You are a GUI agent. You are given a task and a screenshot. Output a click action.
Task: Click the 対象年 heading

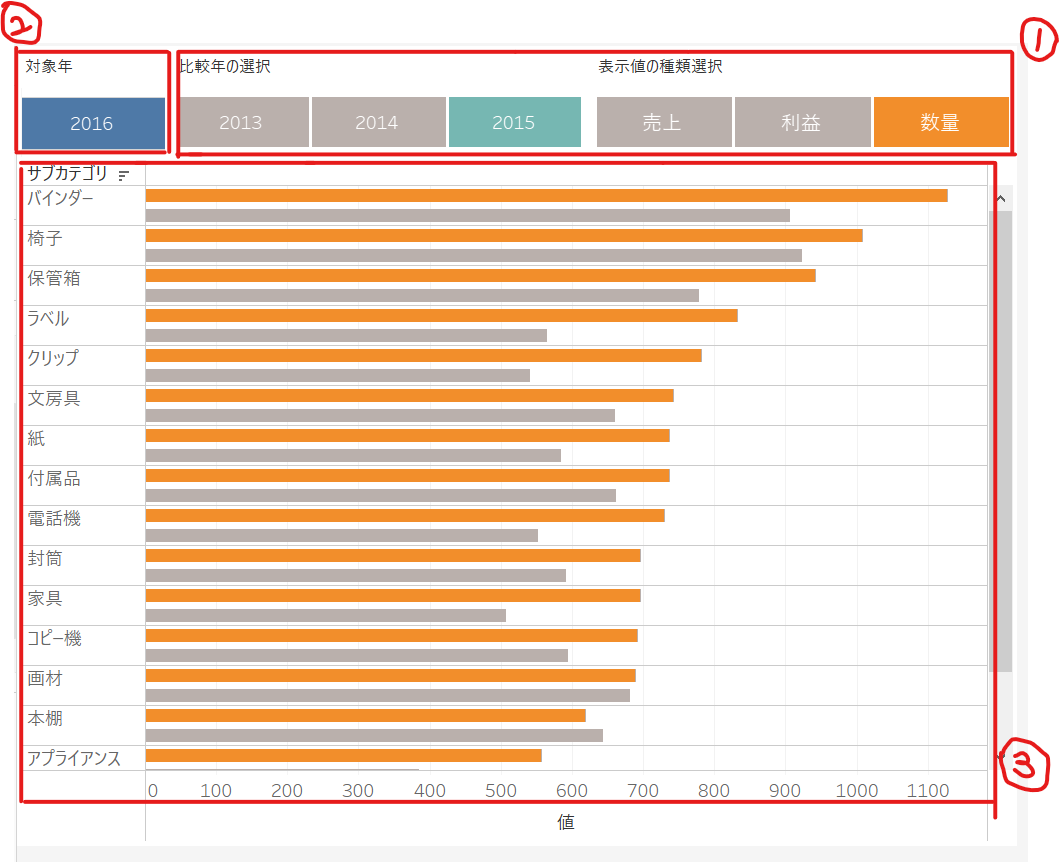[49, 66]
